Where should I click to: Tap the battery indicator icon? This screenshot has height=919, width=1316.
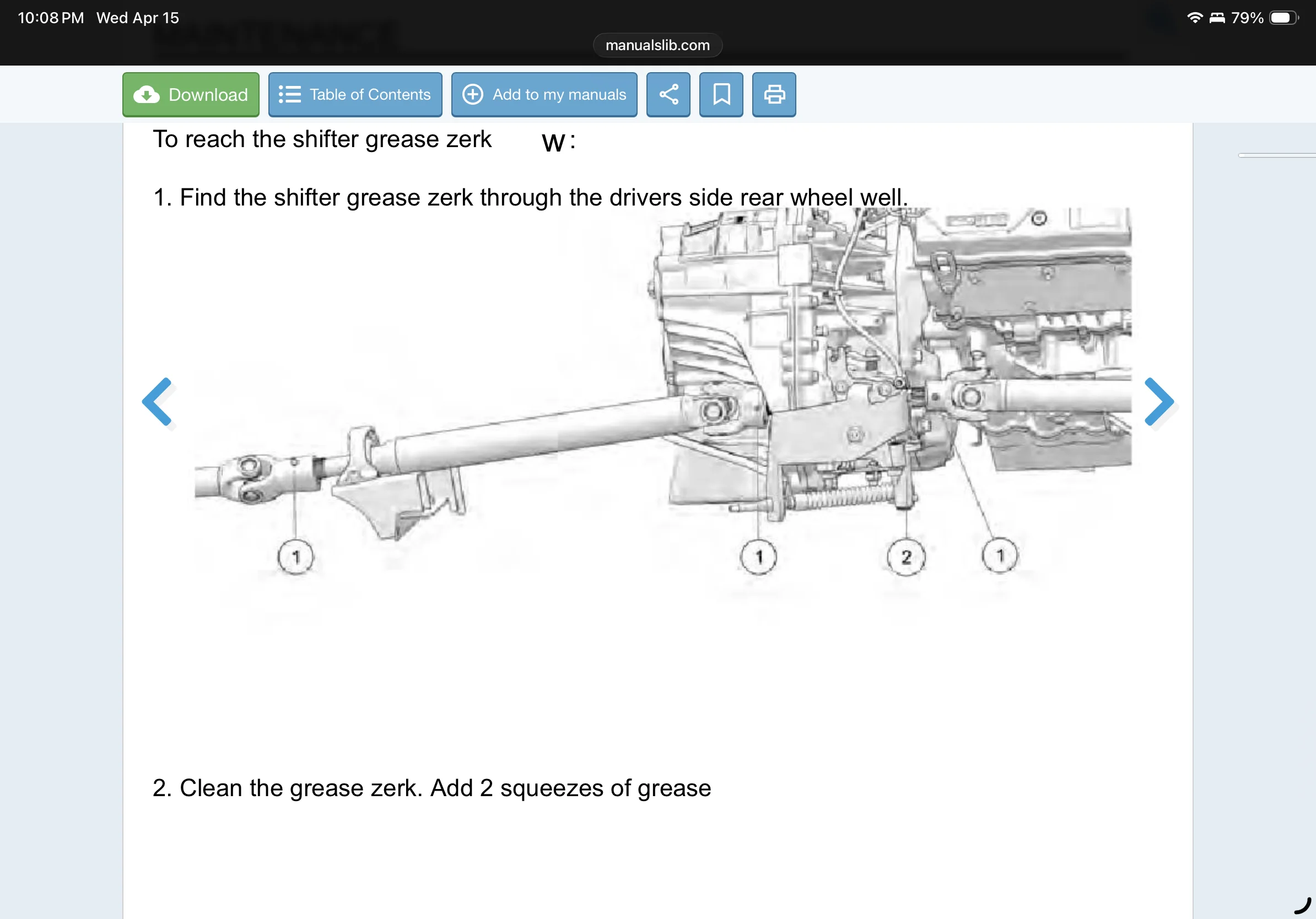(1283, 18)
